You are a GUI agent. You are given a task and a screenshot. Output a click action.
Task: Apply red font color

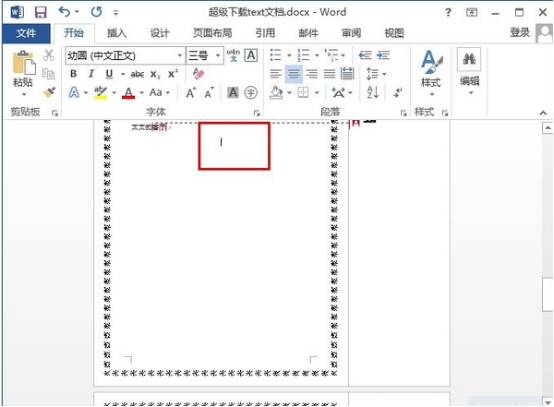coord(128,93)
